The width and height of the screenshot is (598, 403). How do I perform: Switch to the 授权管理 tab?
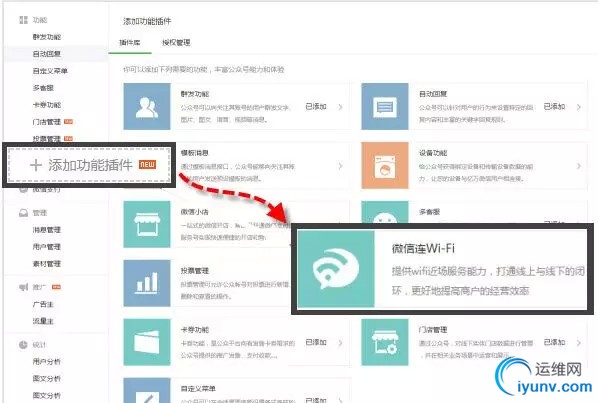pyautogui.click(x=176, y=42)
